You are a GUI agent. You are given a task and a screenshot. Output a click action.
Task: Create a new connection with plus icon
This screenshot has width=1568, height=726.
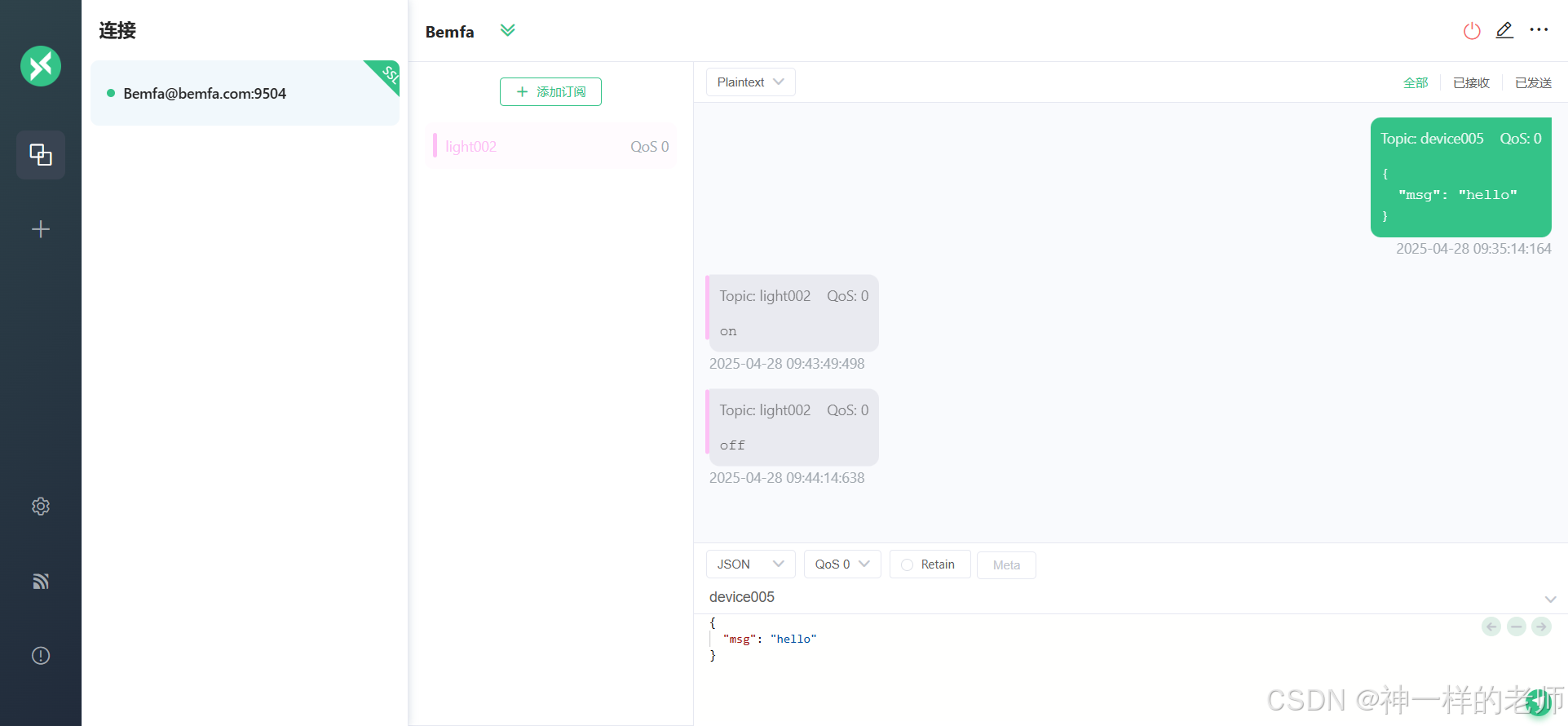(41, 229)
